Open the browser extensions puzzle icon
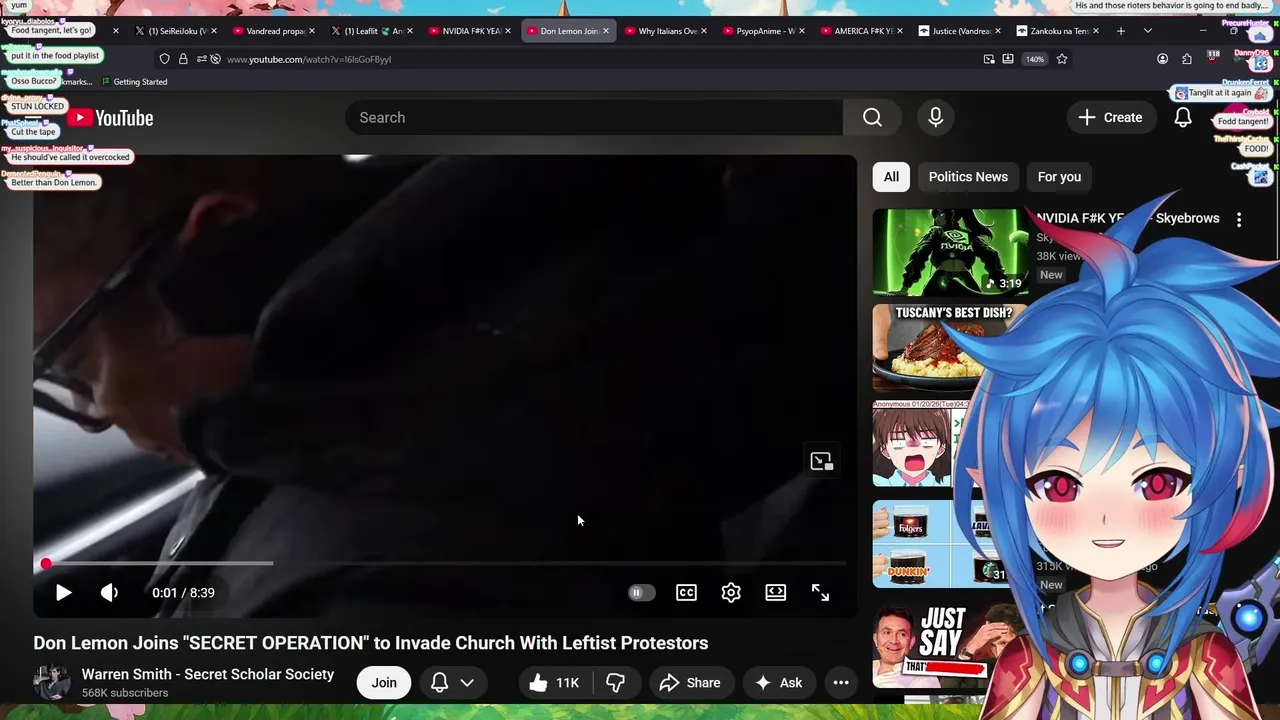Screen dimensions: 1280x720 (x=1187, y=59)
